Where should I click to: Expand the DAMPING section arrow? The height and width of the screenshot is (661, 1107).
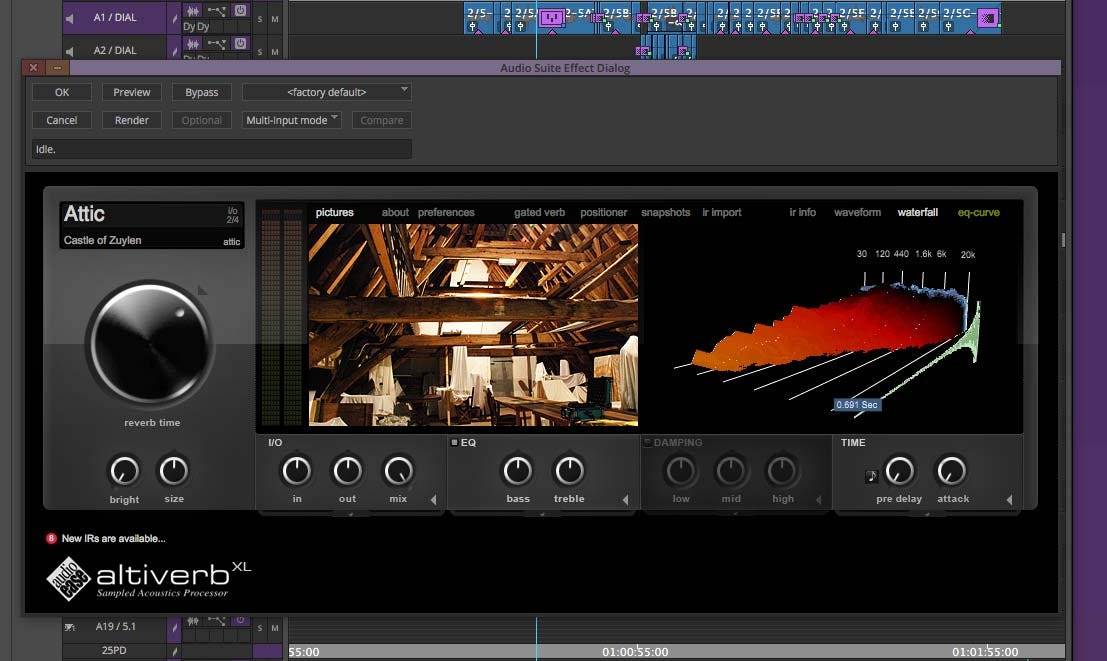(819, 499)
